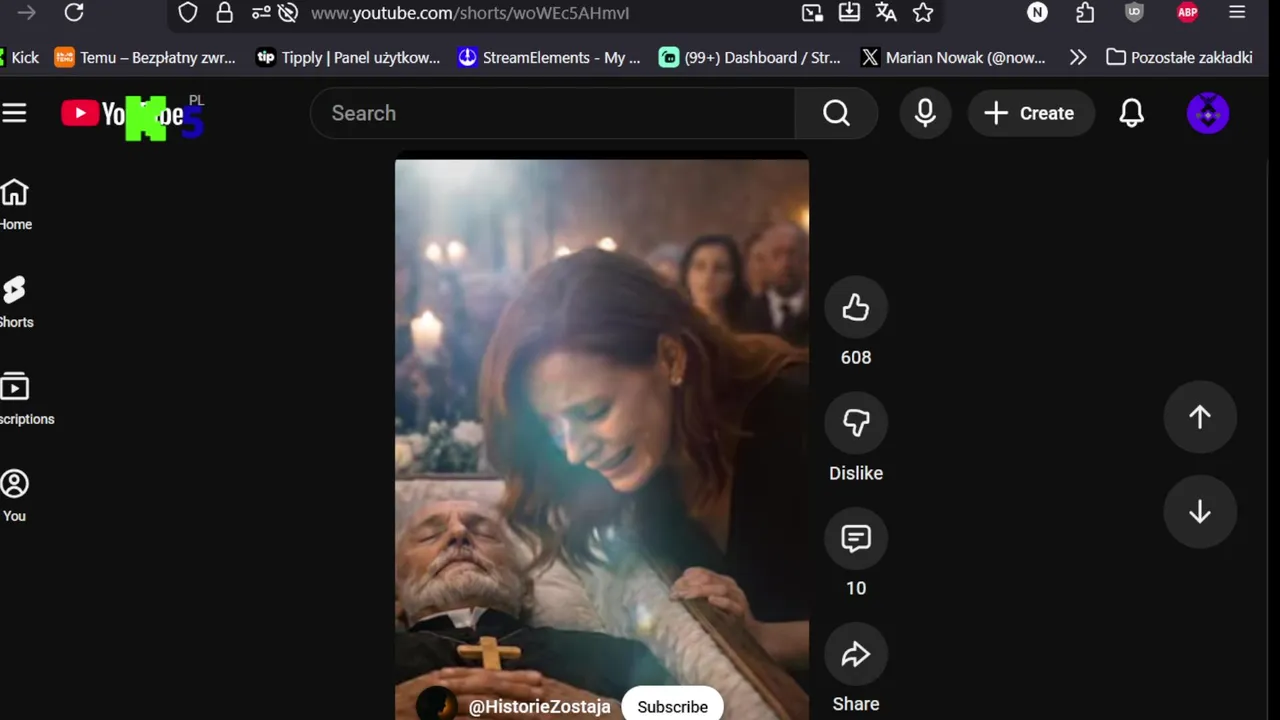Open the N extension icon in toolbar
Viewport: 1280px width, 720px height.
1037,13
